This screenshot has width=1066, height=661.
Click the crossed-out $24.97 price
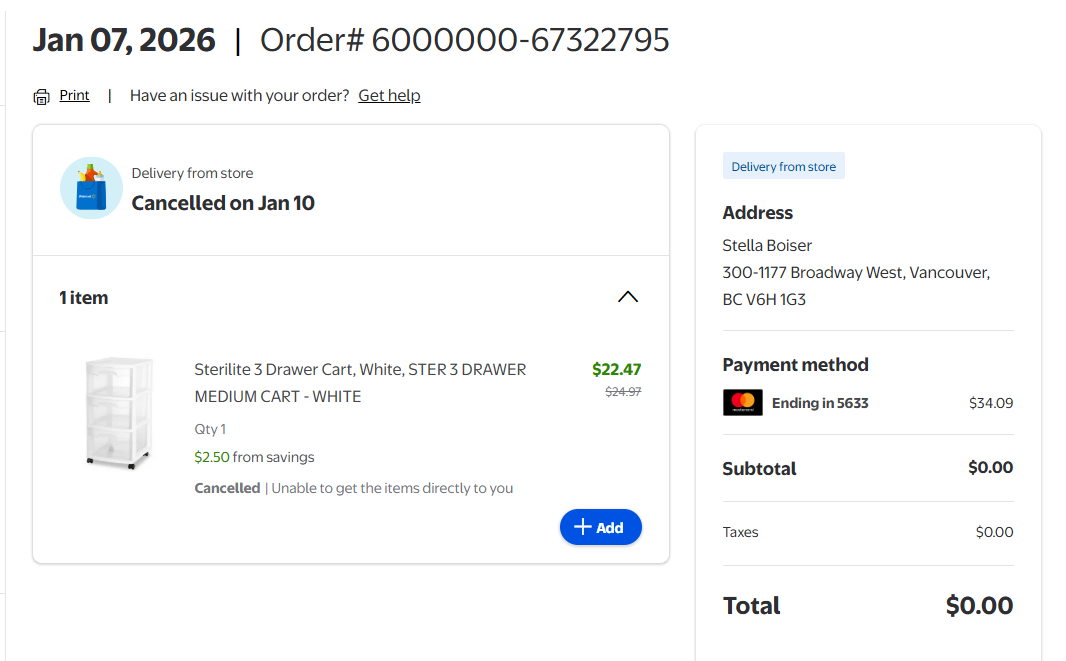coord(623,392)
